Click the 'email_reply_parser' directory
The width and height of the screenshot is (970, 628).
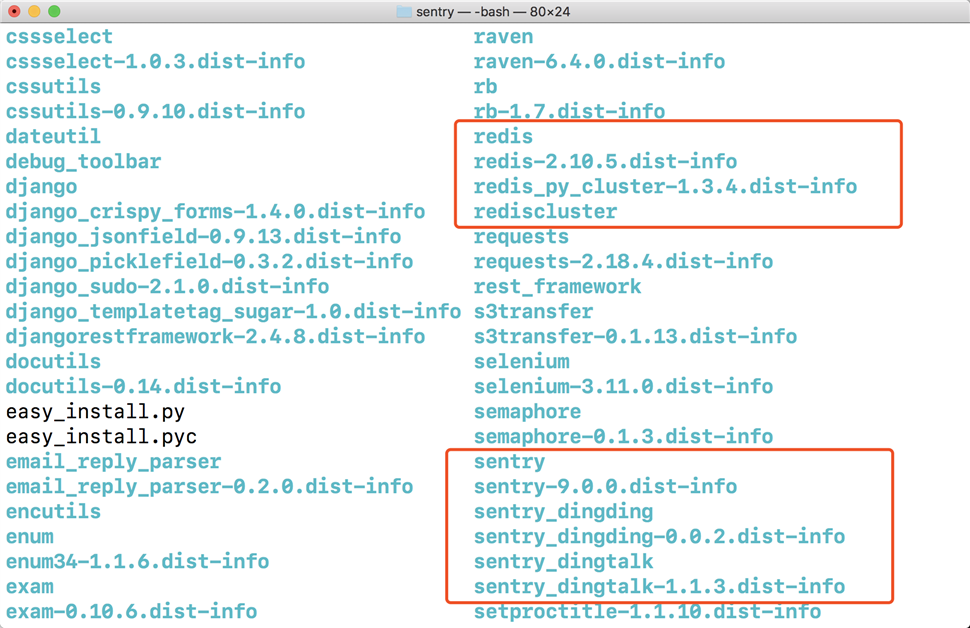[113, 462]
